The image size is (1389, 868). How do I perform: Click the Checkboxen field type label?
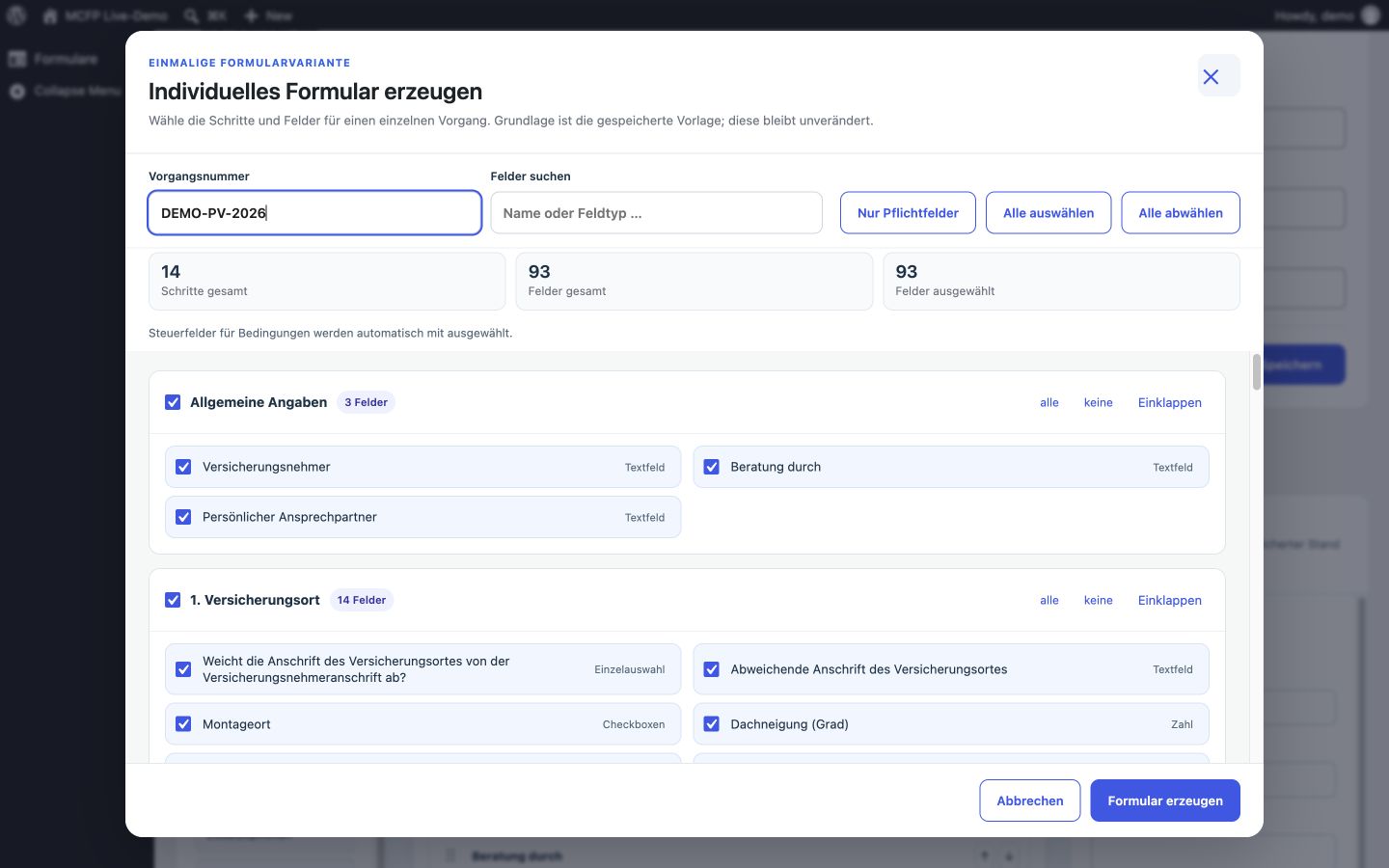[x=634, y=724]
